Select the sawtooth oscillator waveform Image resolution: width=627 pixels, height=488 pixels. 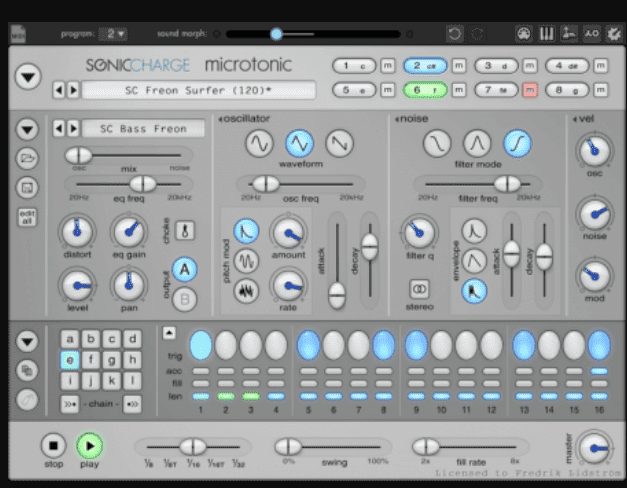[x=339, y=143]
